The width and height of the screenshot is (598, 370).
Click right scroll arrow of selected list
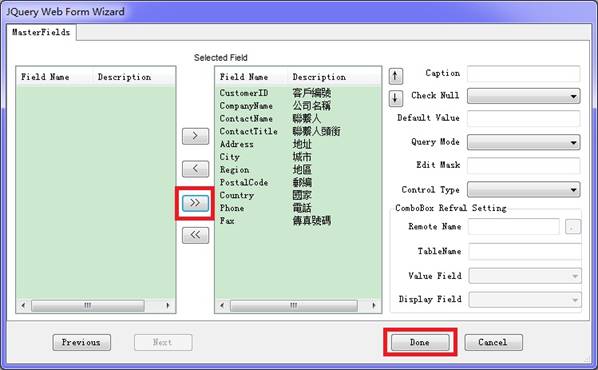coord(374,306)
